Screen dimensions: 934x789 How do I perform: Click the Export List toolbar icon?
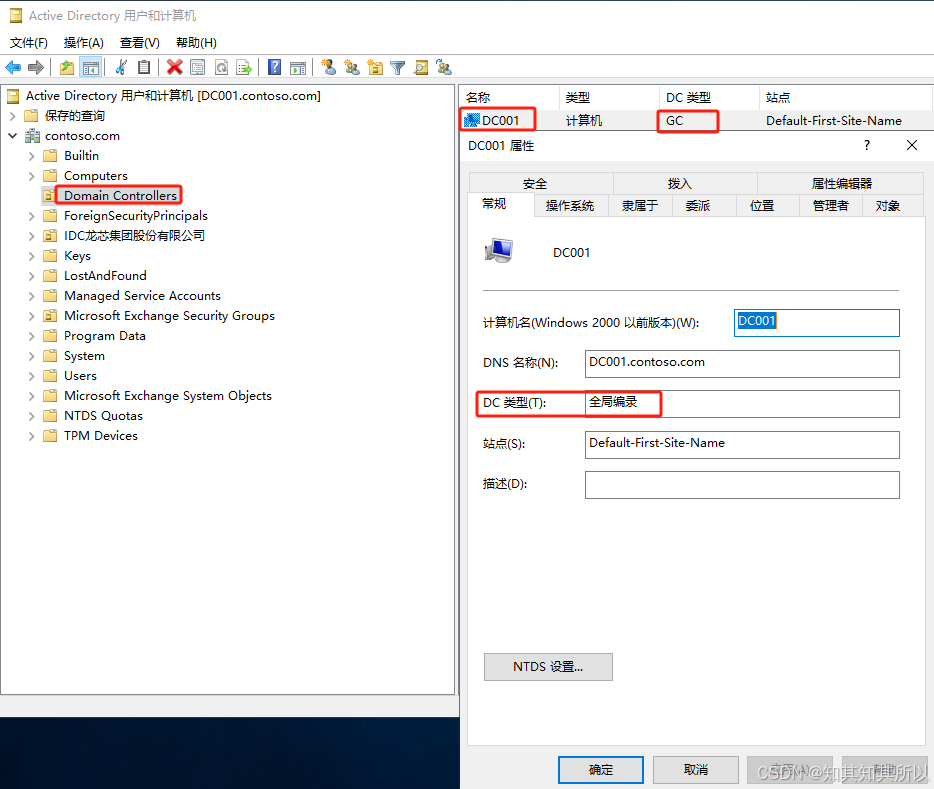(x=244, y=67)
